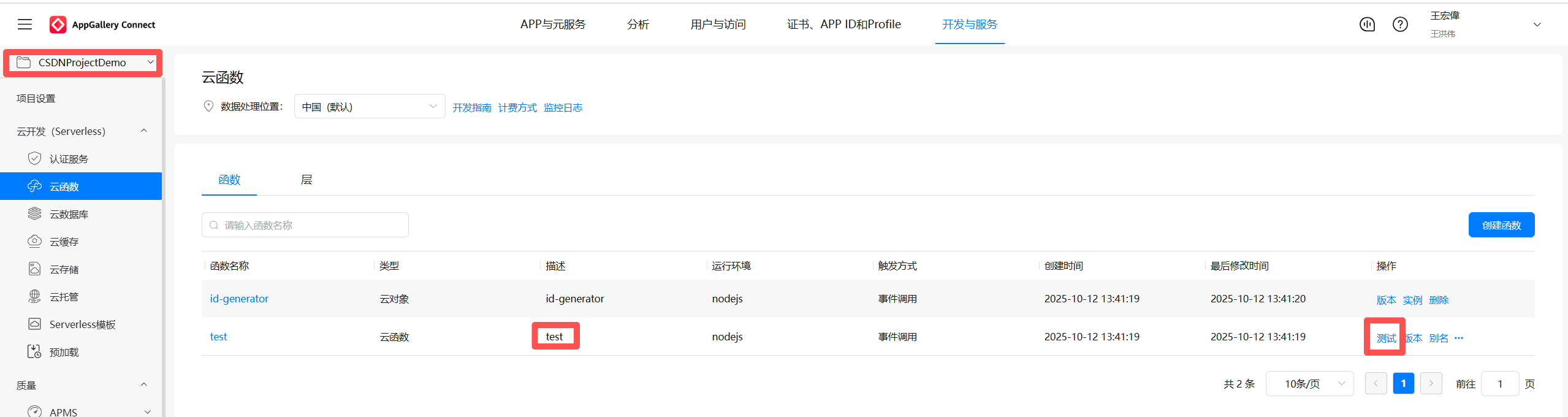Click the 描述 cell reading test
The height and width of the screenshot is (417, 1568).
pos(554,337)
